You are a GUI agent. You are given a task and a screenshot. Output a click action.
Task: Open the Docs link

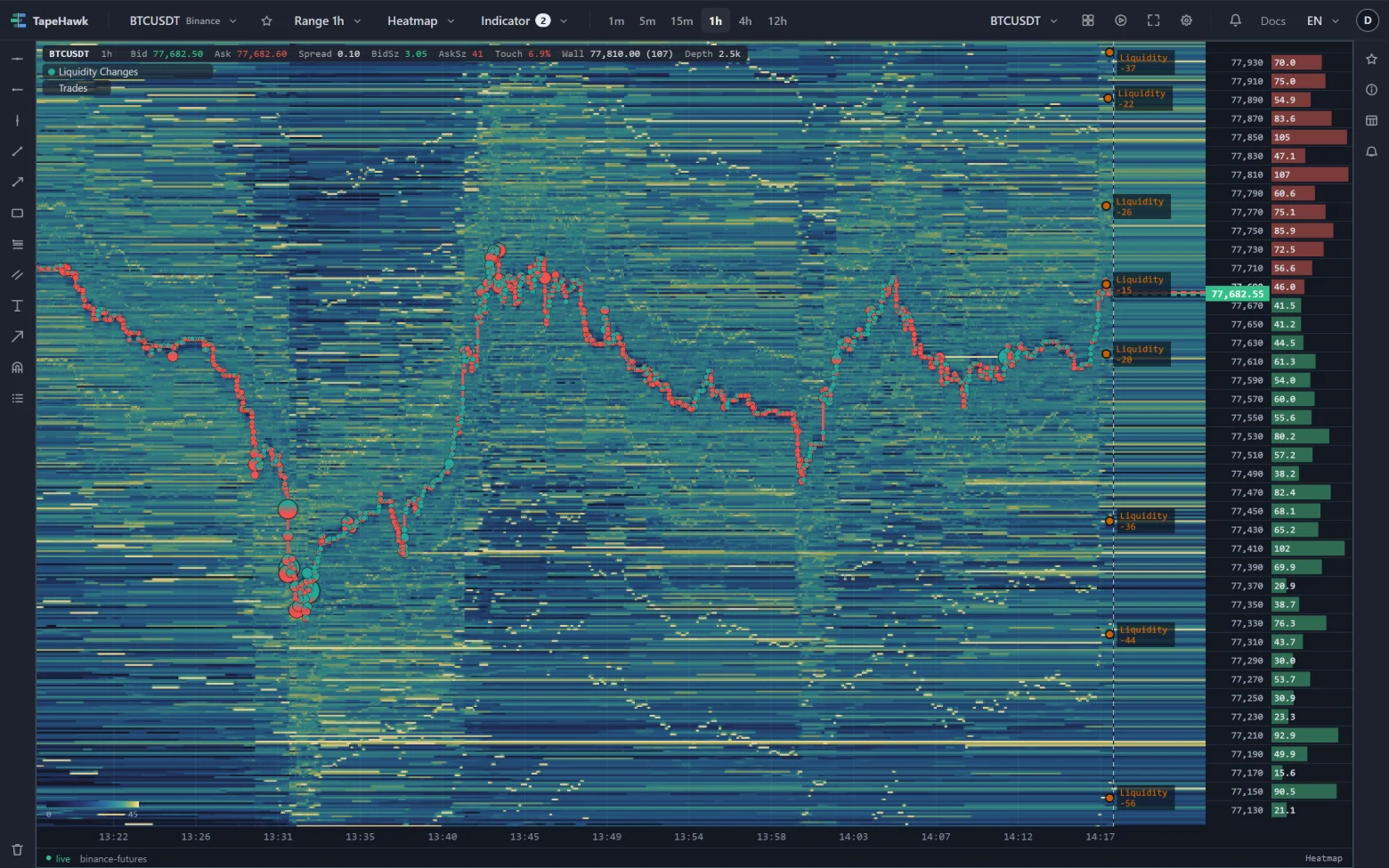tap(1273, 20)
